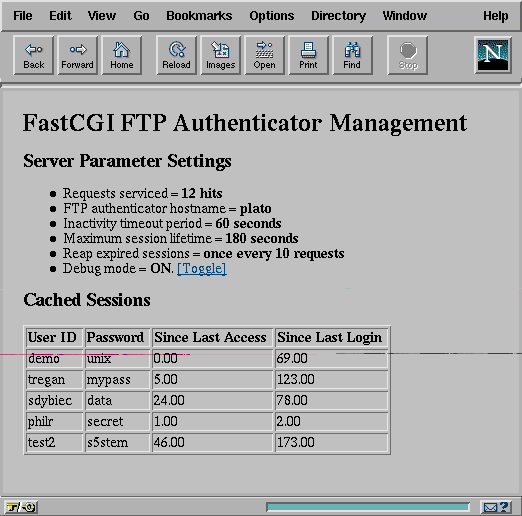Find text with the binoculars button
The height and width of the screenshot is (516, 522).
[x=352, y=55]
